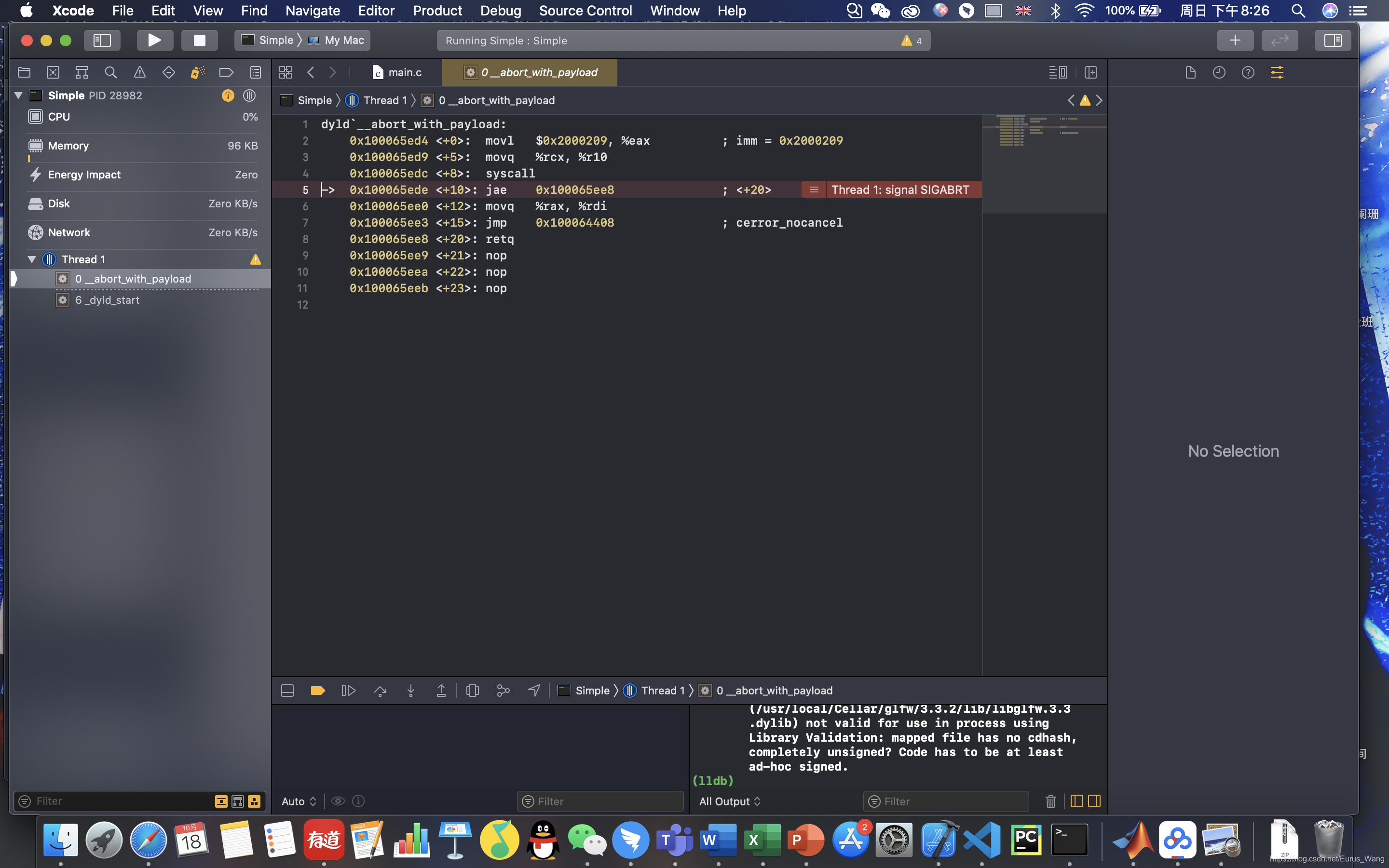1389x868 pixels.
Task: Click the step out of function icon
Action: tap(441, 691)
